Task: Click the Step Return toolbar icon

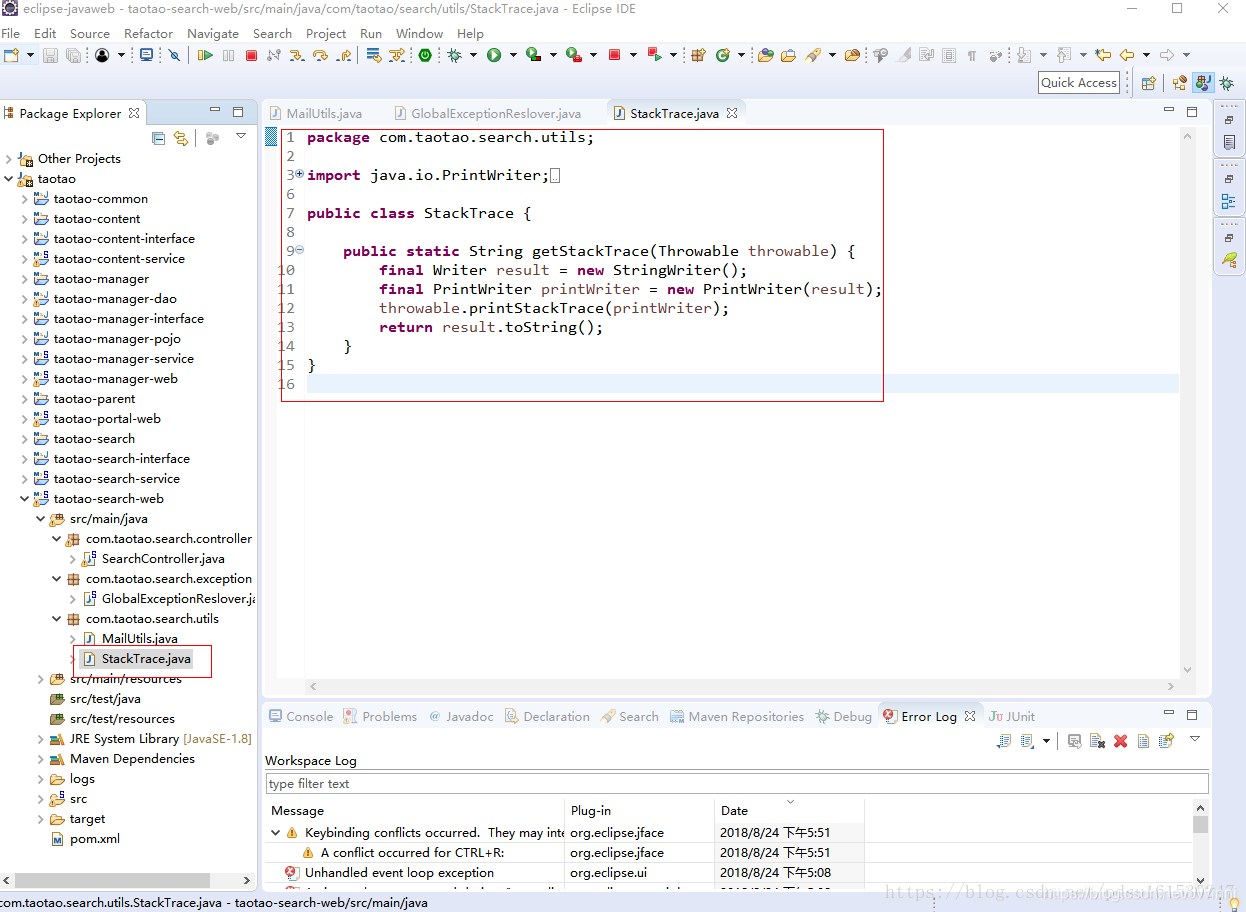Action: tap(343, 55)
